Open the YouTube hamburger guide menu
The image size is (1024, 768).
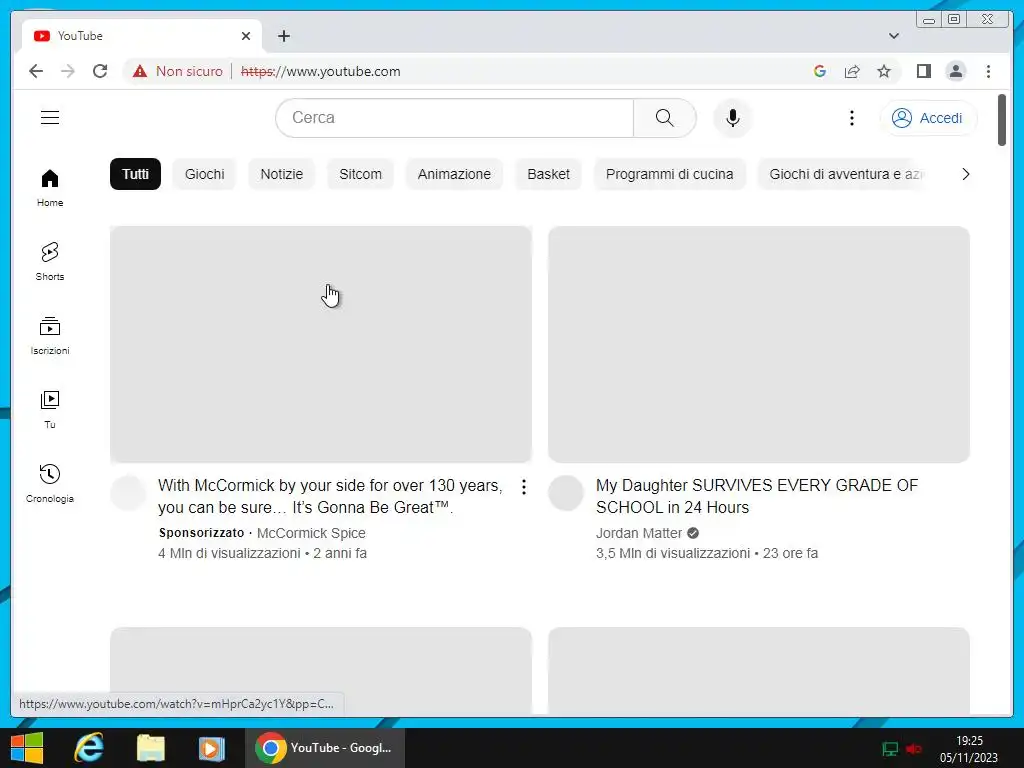coord(50,118)
